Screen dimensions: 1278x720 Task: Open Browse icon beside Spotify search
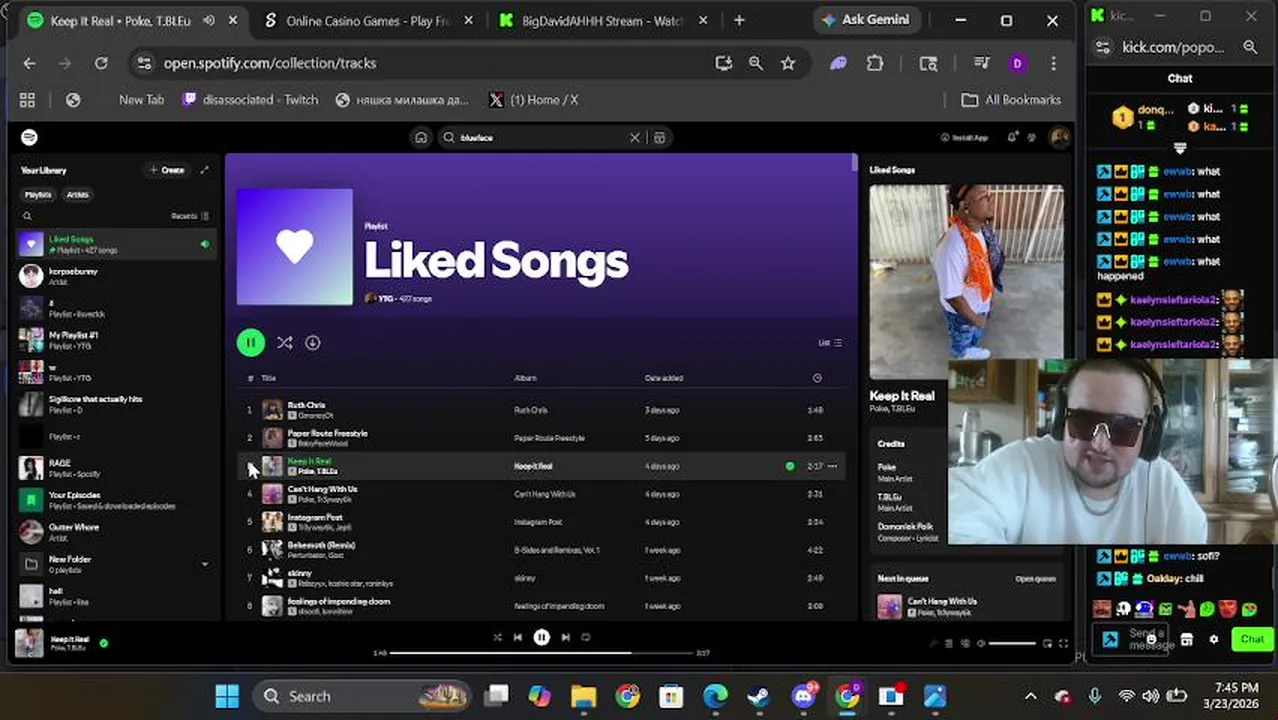[659, 138]
